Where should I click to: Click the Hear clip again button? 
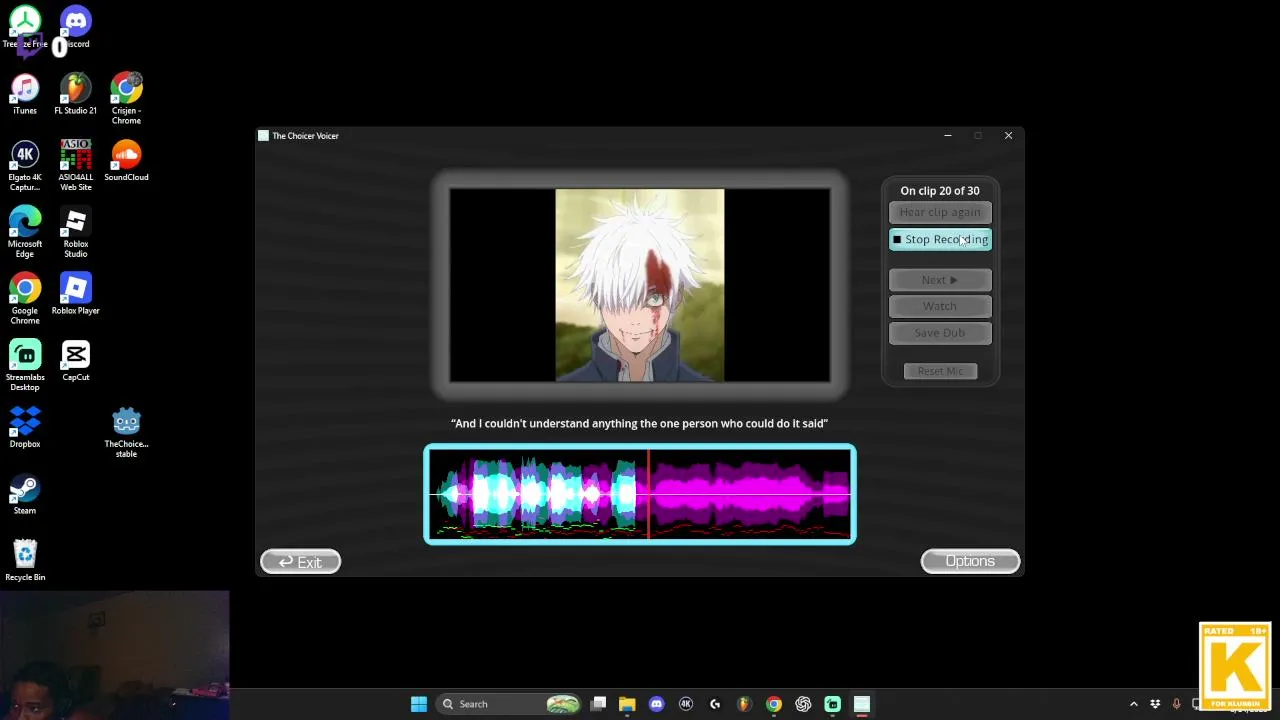pyautogui.click(x=940, y=212)
